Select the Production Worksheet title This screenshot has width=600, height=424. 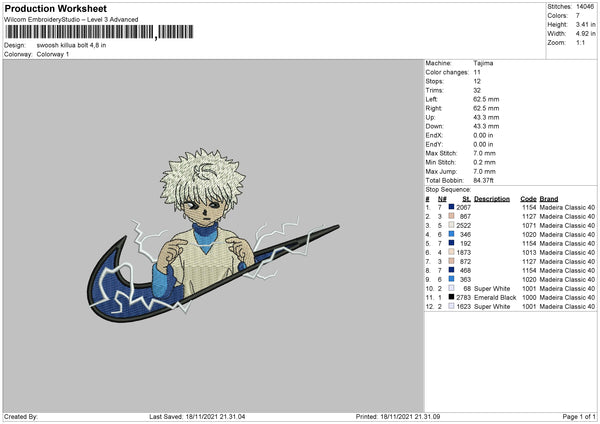pyautogui.click(x=55, y=8)
